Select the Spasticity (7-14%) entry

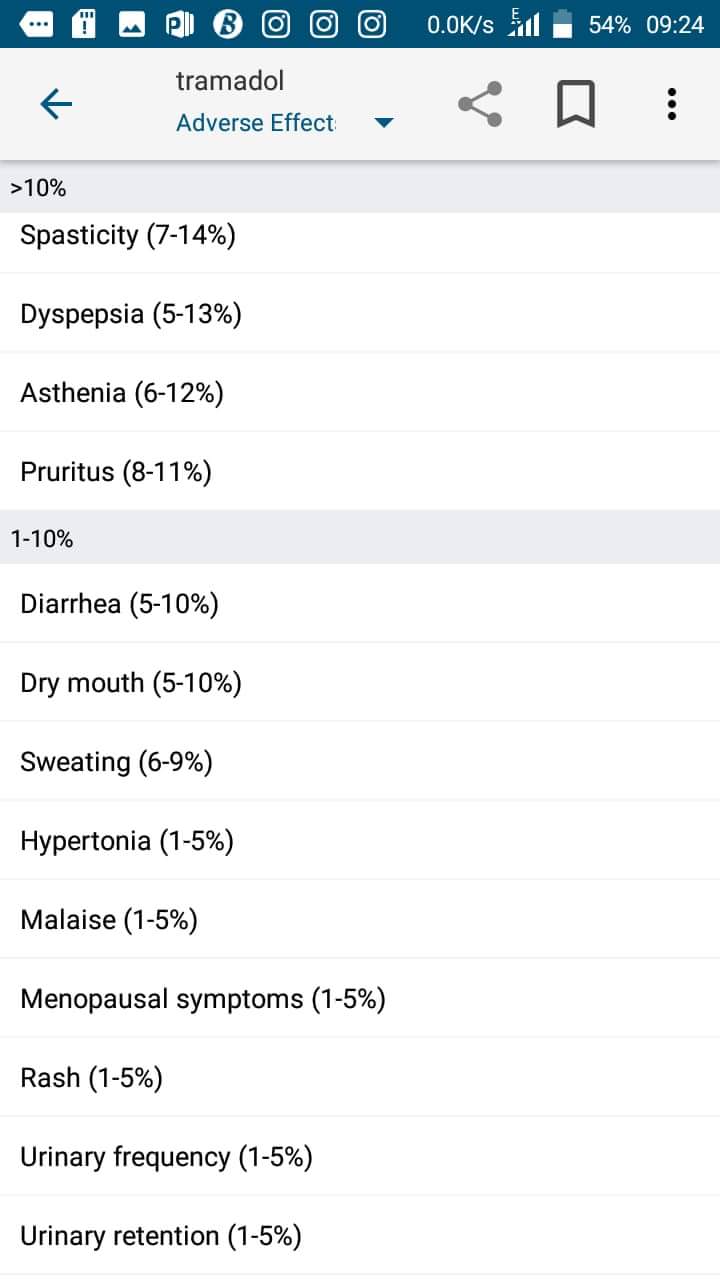tap(128, 236)
